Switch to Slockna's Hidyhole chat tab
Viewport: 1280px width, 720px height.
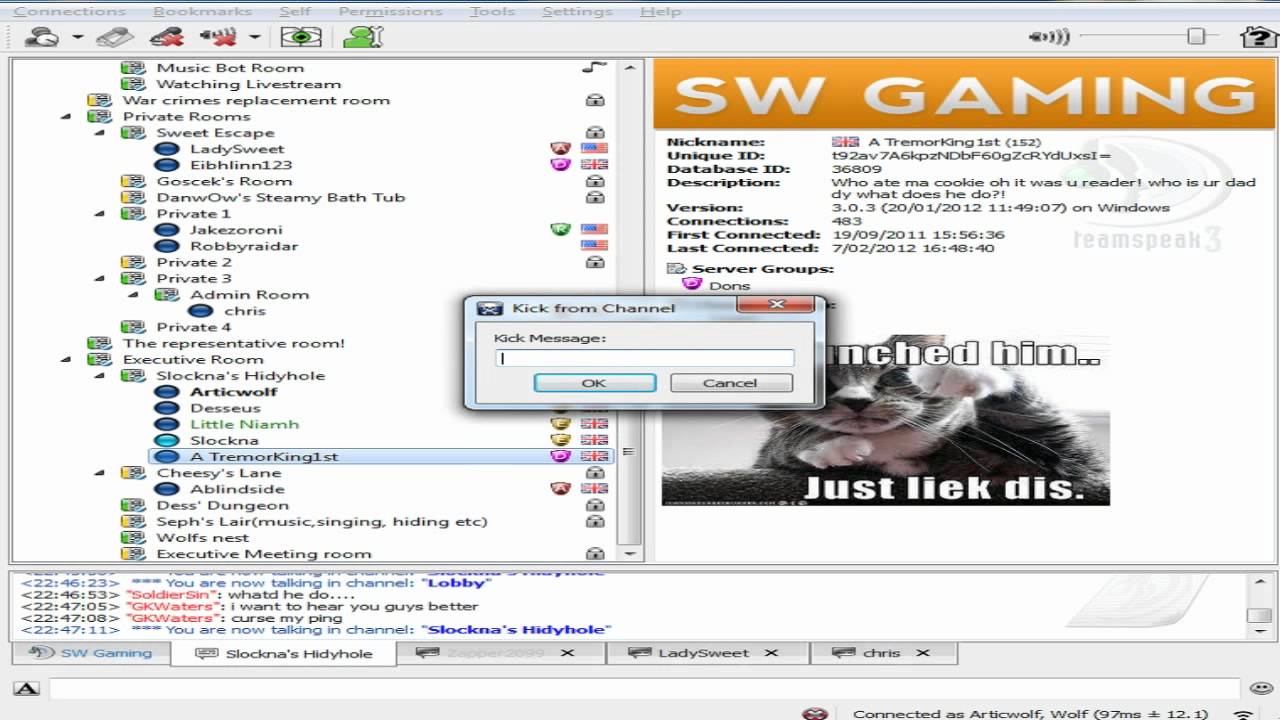click(x=284, y=654)
